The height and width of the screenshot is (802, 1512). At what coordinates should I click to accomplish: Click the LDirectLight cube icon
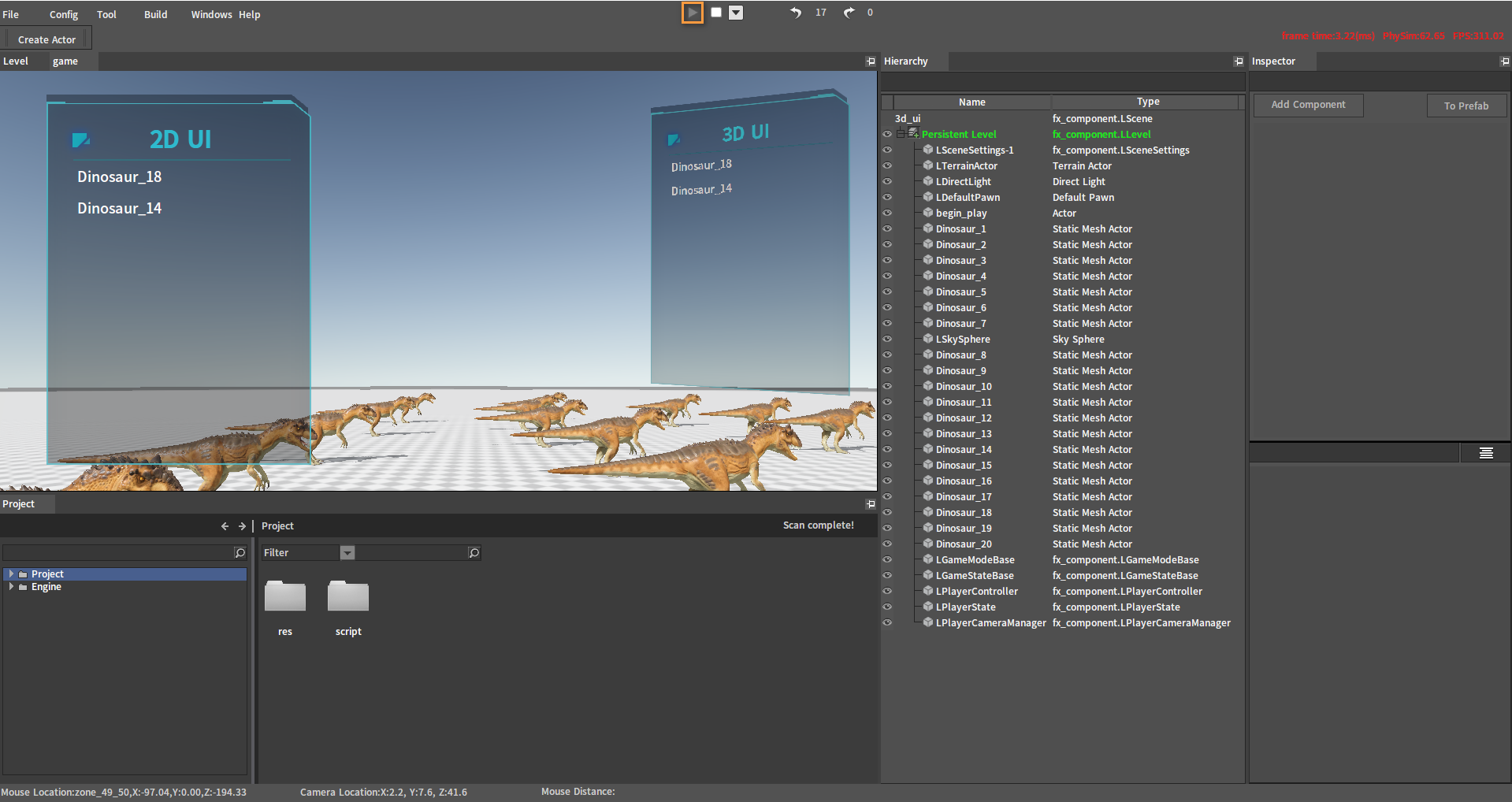[928, 181]
